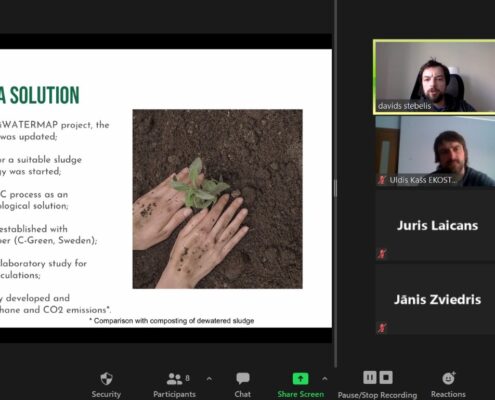Click the seedling photo on the shared slide
Screen dimensions: 495x400
pyautogui.click(x=218, y=199)
